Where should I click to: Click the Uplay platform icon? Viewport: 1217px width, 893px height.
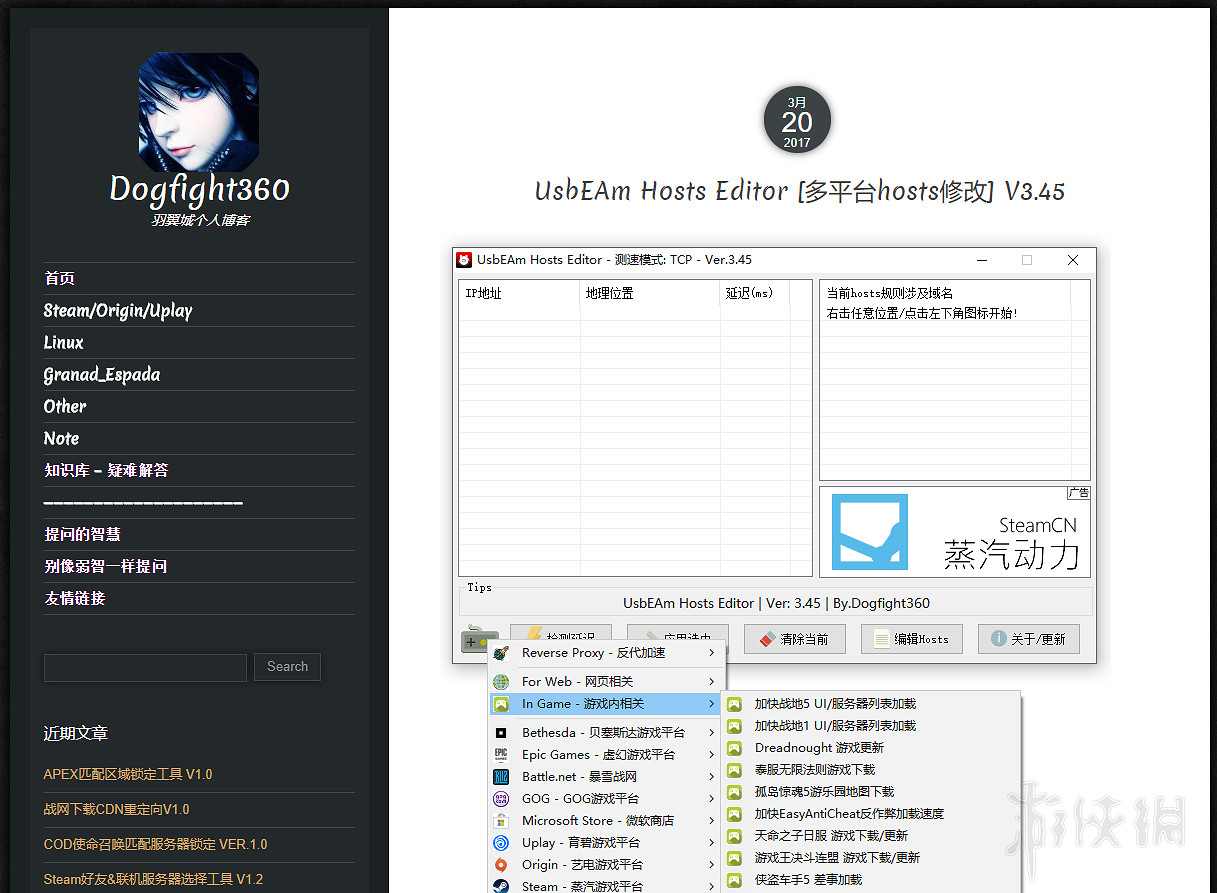(502, 843)
